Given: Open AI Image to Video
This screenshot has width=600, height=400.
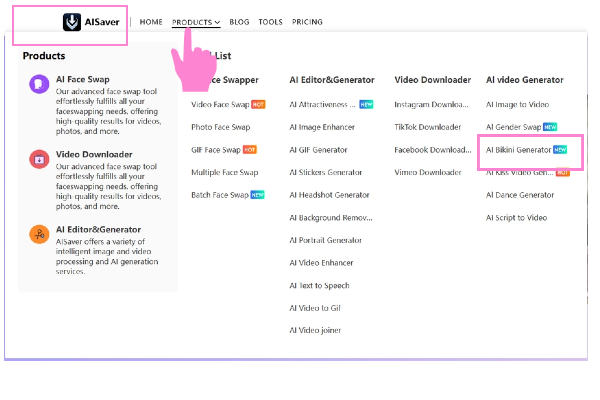Looking at the screenshot, I should pos(517,104).
